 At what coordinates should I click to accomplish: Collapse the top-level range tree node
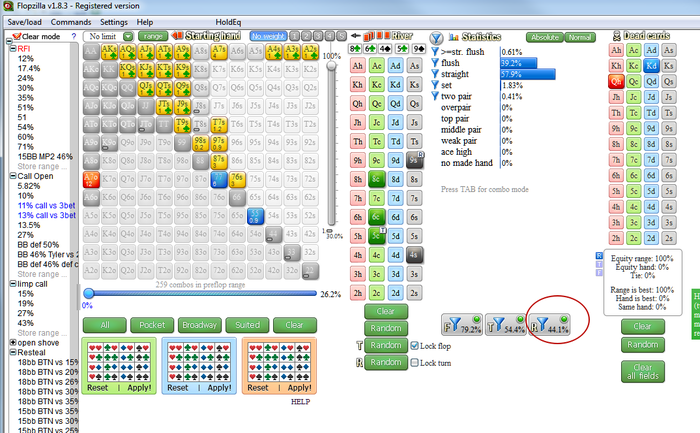[x=9, y=41]
